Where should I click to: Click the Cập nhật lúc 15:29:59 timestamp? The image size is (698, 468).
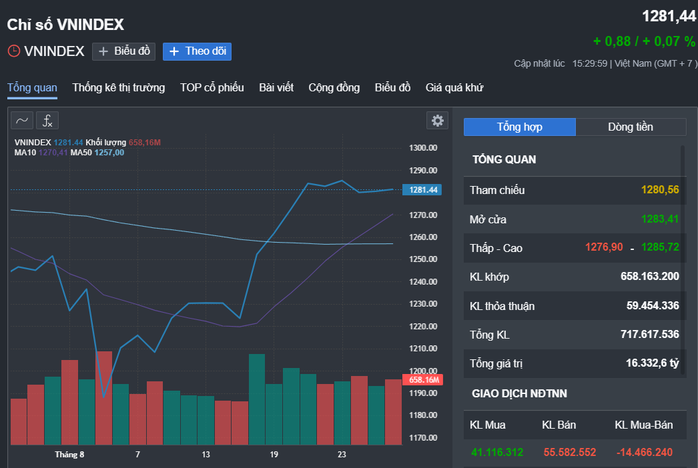[x=560, y=64]
